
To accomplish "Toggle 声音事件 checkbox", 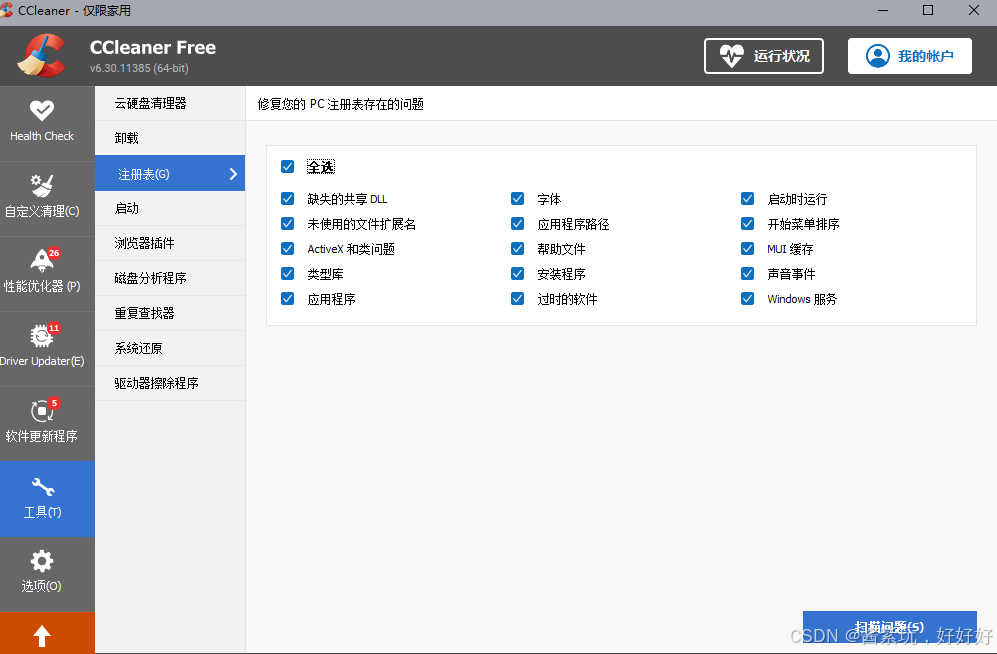I will click(748, 274).
